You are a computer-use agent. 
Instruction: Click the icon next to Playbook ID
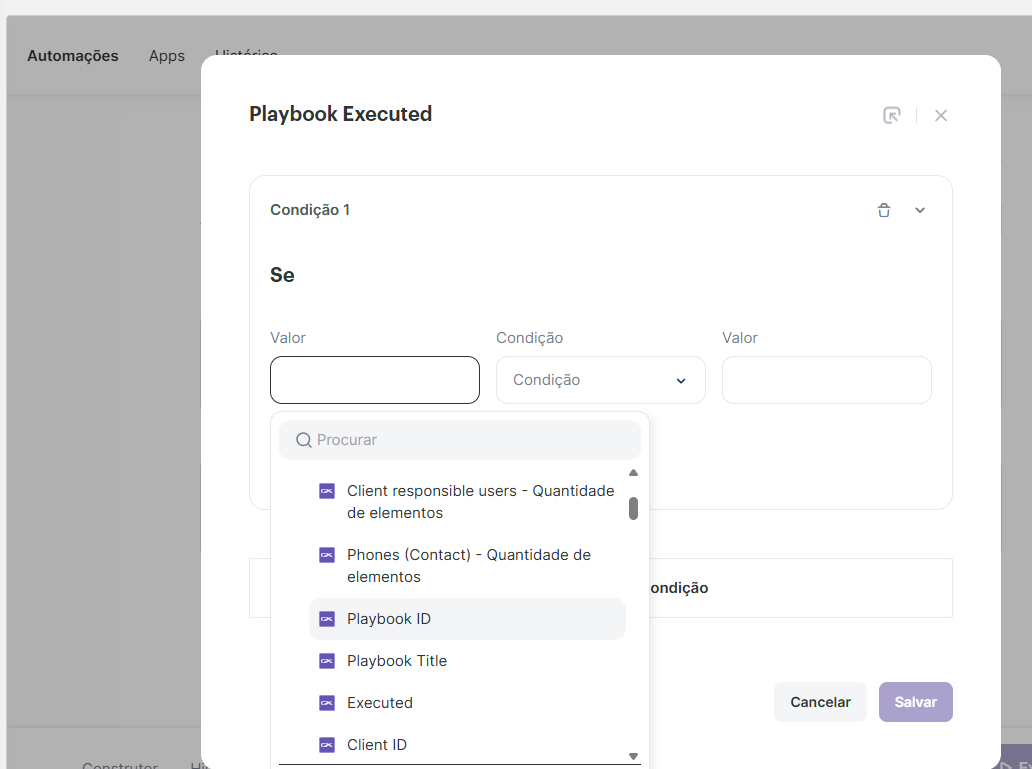[327, 619]
